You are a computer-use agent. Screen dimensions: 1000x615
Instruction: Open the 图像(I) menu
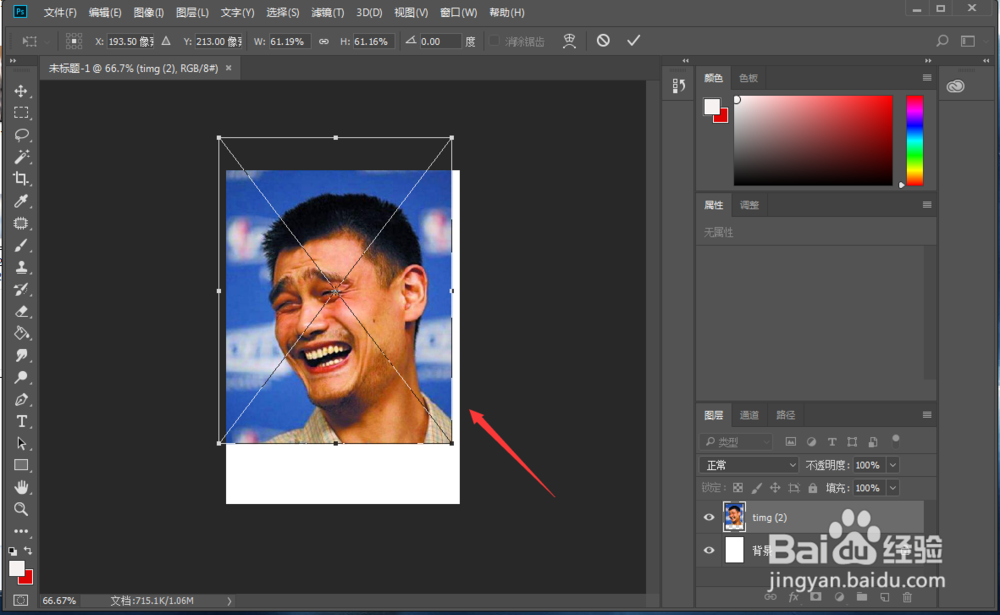[149, 12]
